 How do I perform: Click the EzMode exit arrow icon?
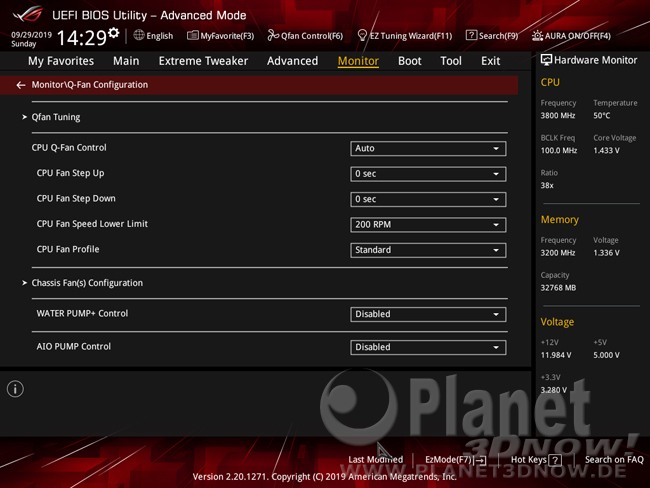point(480,460)
